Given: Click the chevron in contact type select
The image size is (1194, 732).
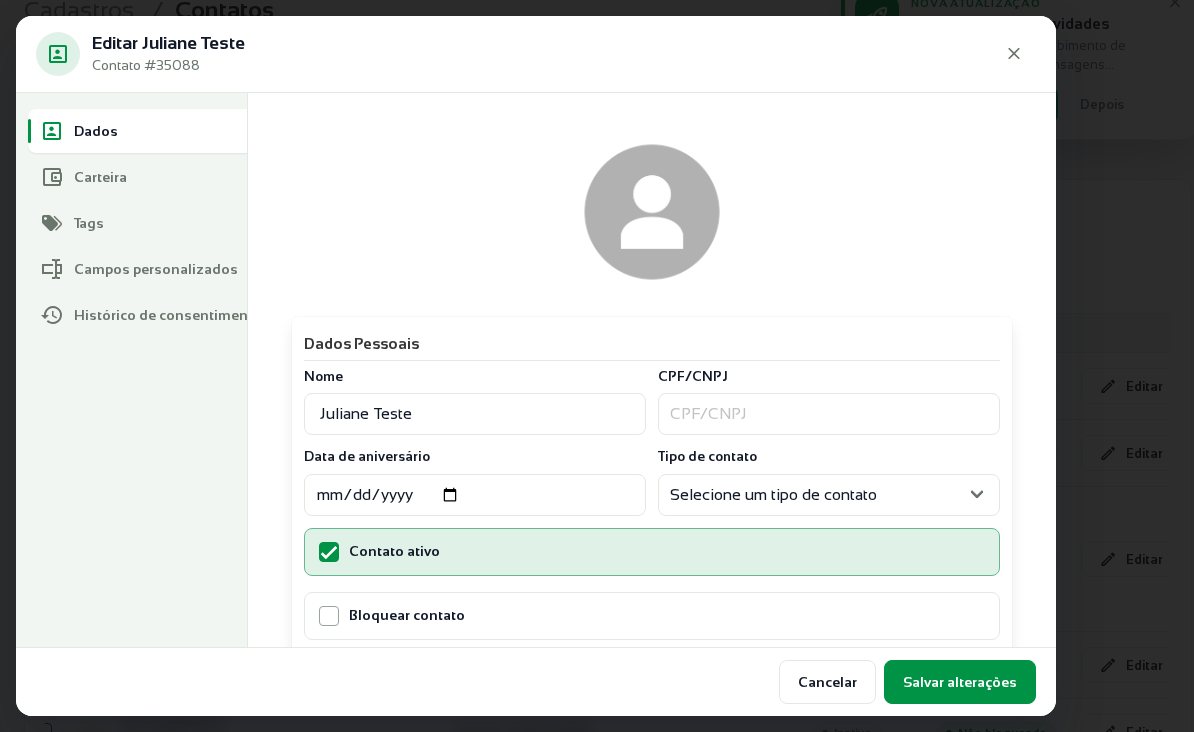Looking at the screenshot, I should [x=977, y=494].
